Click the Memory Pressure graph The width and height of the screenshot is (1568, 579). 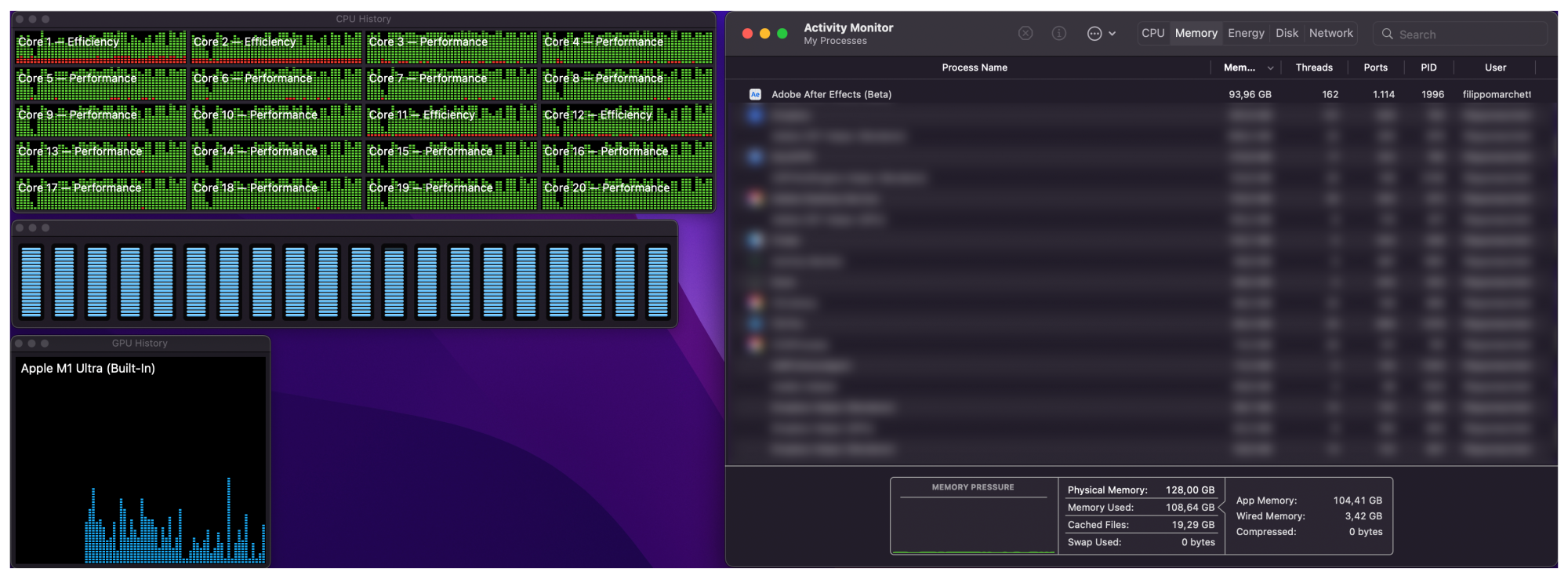pyautogui.click(x=974, y=516)
